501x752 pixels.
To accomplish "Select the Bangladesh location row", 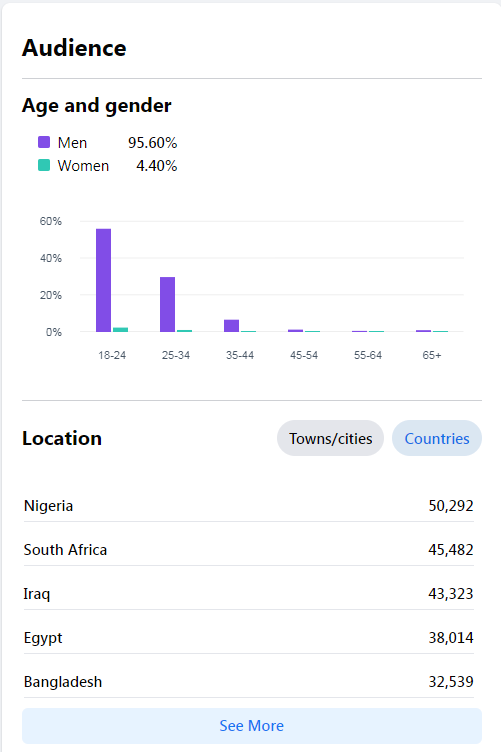I will point(248,682).
